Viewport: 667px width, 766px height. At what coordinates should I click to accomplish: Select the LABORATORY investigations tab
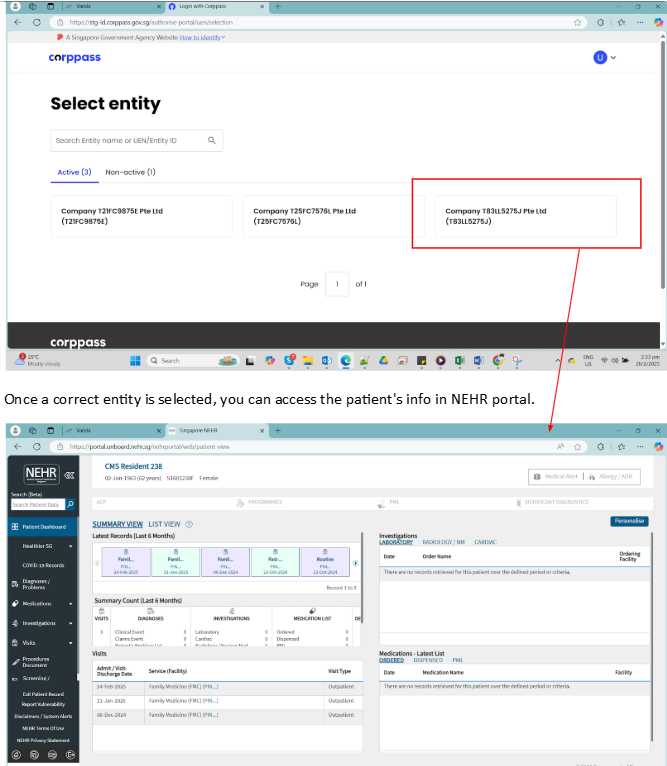pyautogui.click(x=396, y=542)
